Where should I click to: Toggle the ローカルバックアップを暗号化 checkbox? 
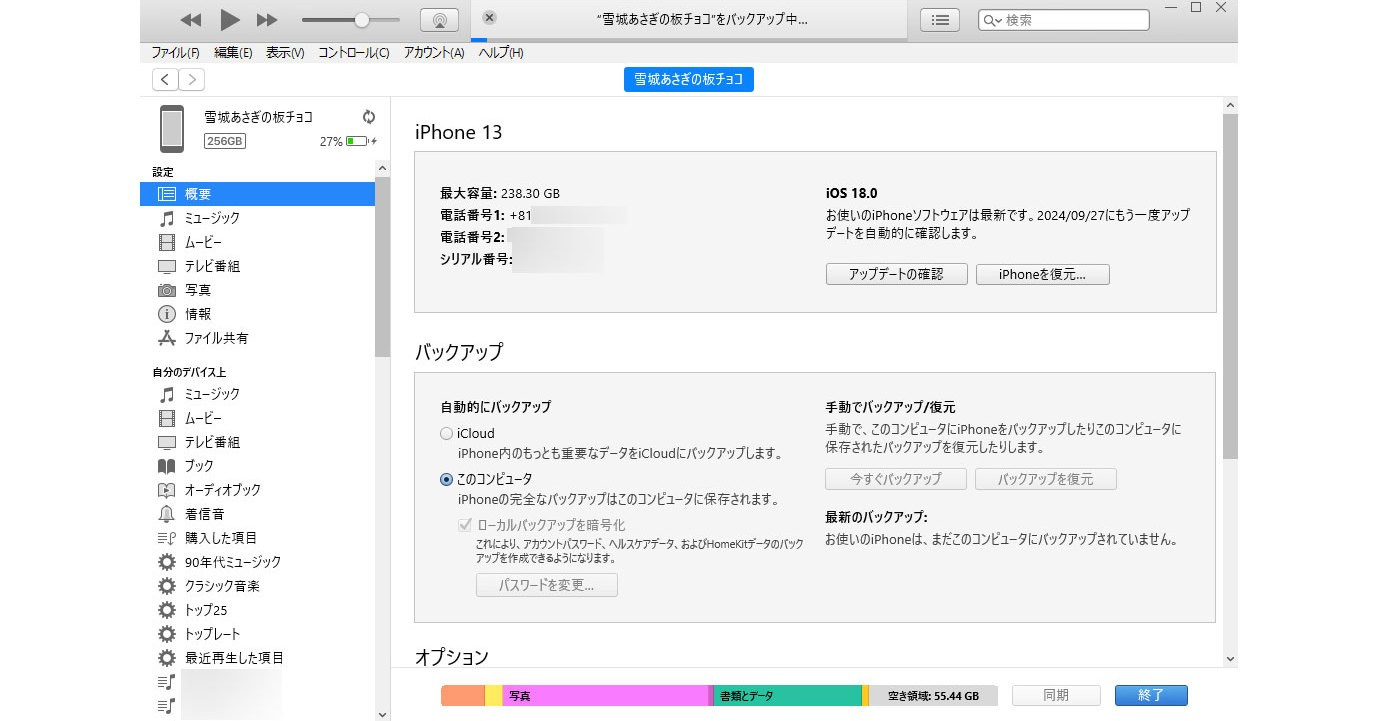(x=465, y=524)
